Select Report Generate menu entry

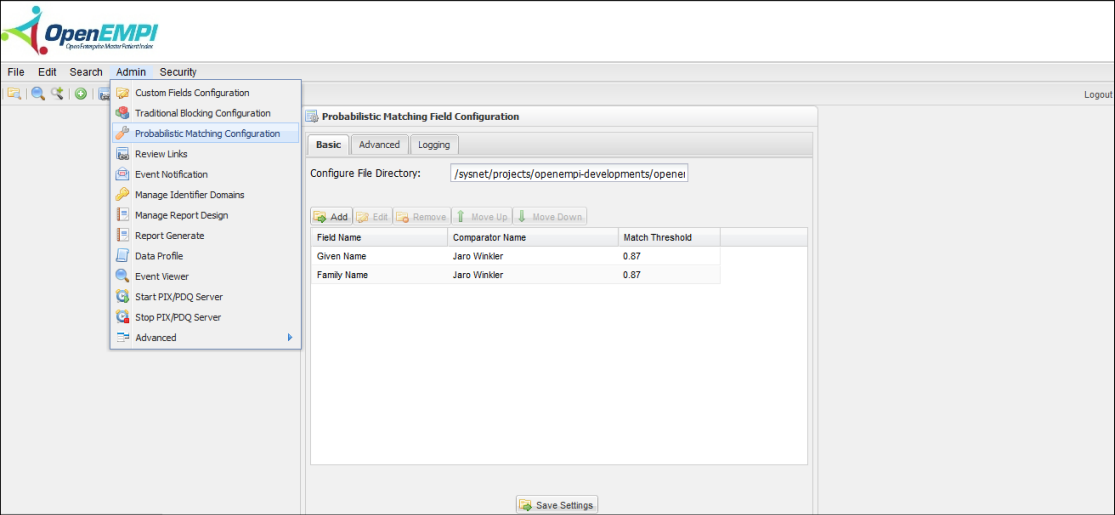pos(206,235)
